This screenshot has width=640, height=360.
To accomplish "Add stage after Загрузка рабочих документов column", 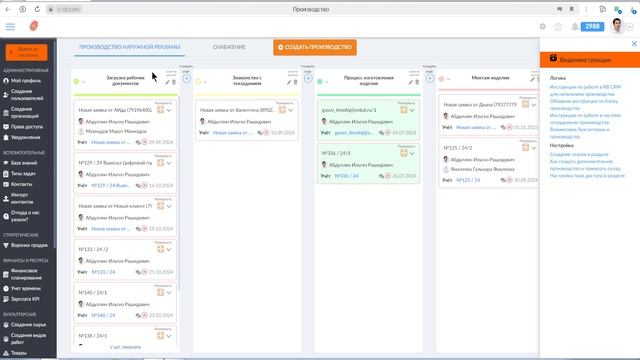I will [x=187, y=78].
